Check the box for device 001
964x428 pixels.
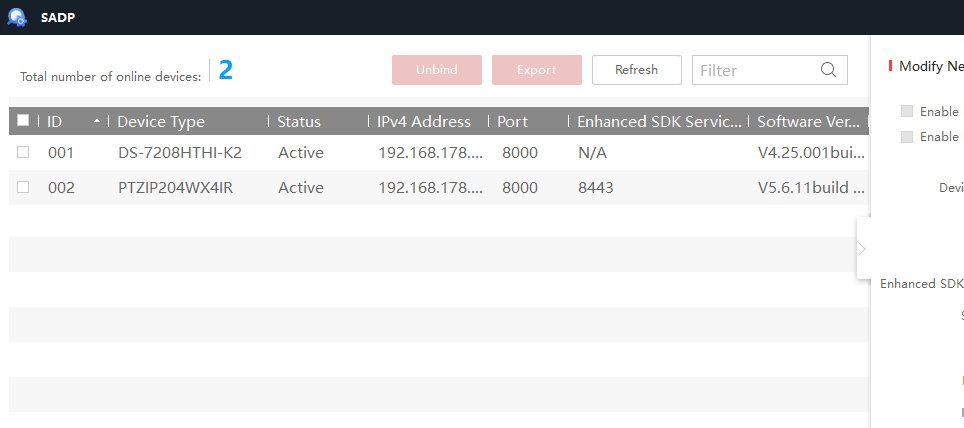23,152
